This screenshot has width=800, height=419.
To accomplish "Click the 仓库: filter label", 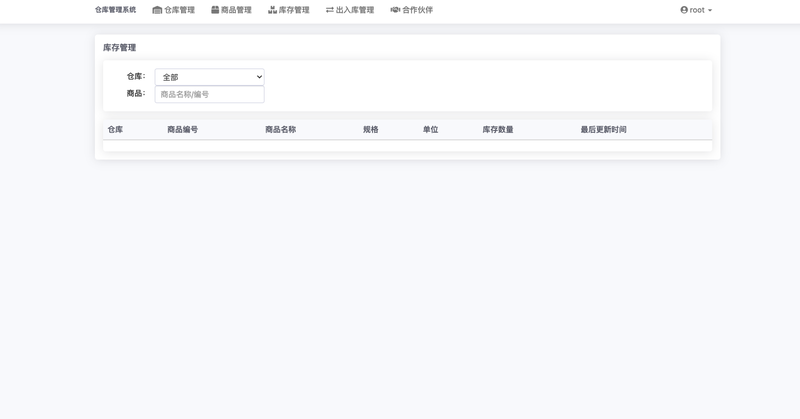I will pyautogui.click(x=136, y=77).
